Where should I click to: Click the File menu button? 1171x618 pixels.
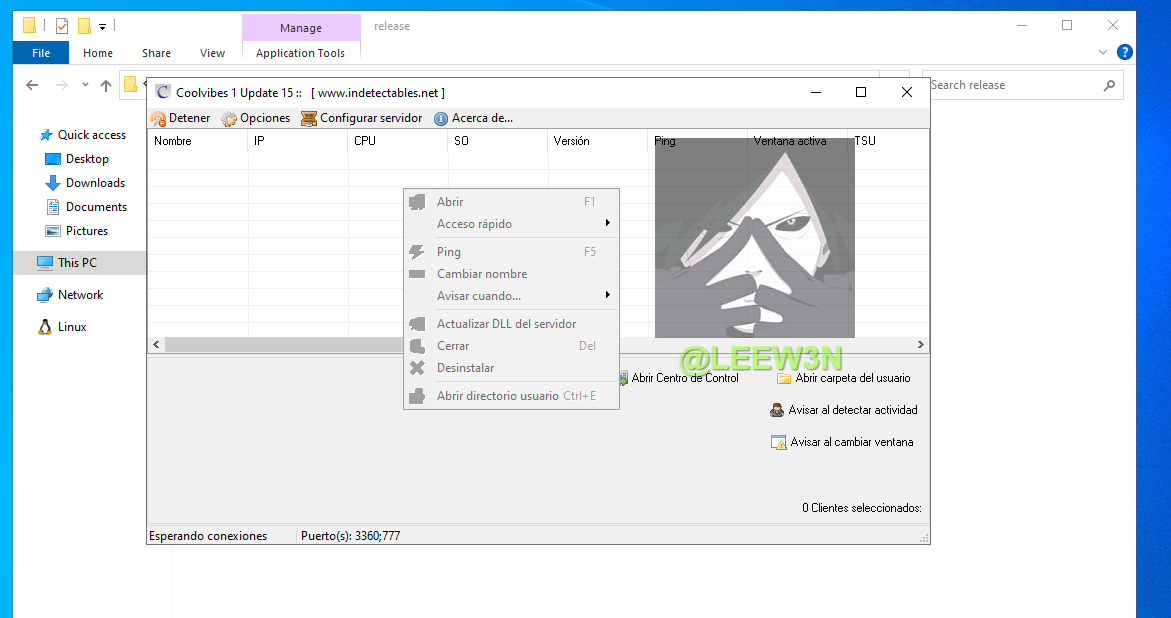point(41,53)
